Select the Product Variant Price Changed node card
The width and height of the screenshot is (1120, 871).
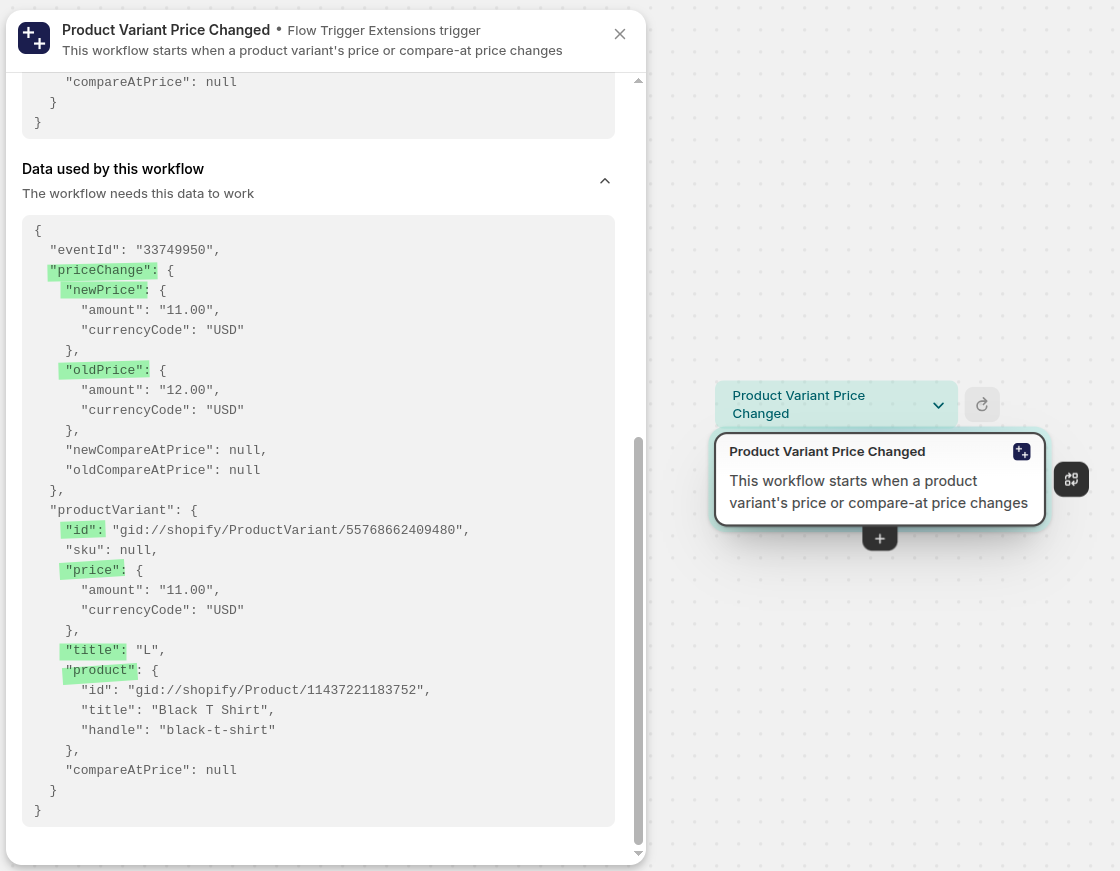(x=879, y=480)
